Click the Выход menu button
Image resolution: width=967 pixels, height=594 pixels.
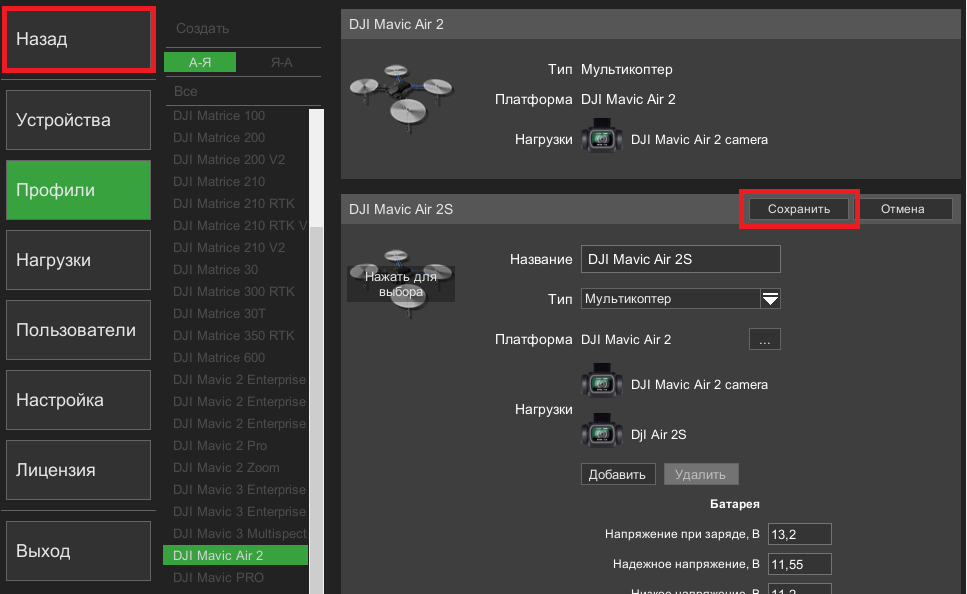78,551
